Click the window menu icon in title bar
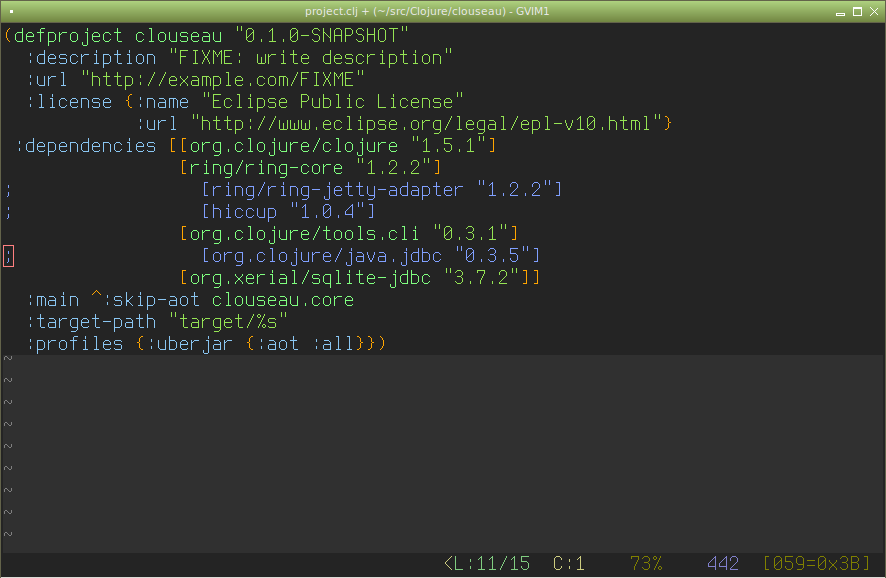This screenshot has width=886, height=578. click(11, 11)
